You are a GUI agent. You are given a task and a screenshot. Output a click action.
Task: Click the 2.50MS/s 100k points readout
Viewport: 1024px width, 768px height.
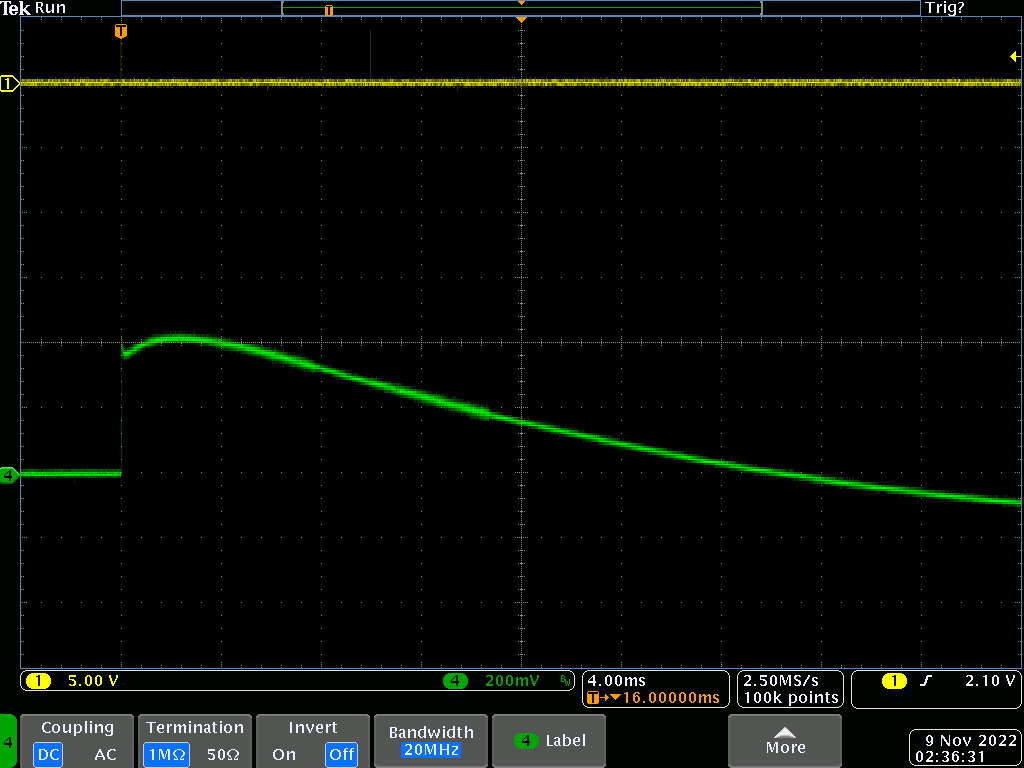(791, 689)
